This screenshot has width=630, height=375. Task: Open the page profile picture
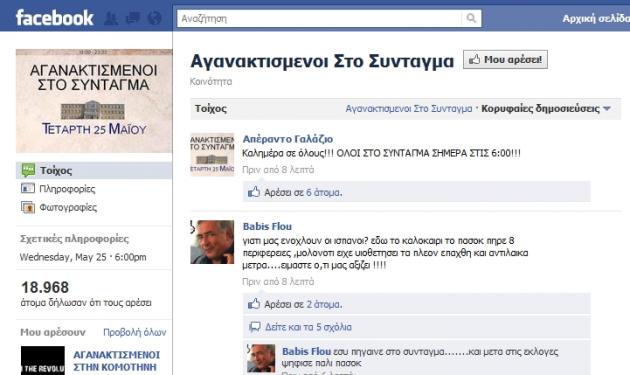(x=94, y=100)
